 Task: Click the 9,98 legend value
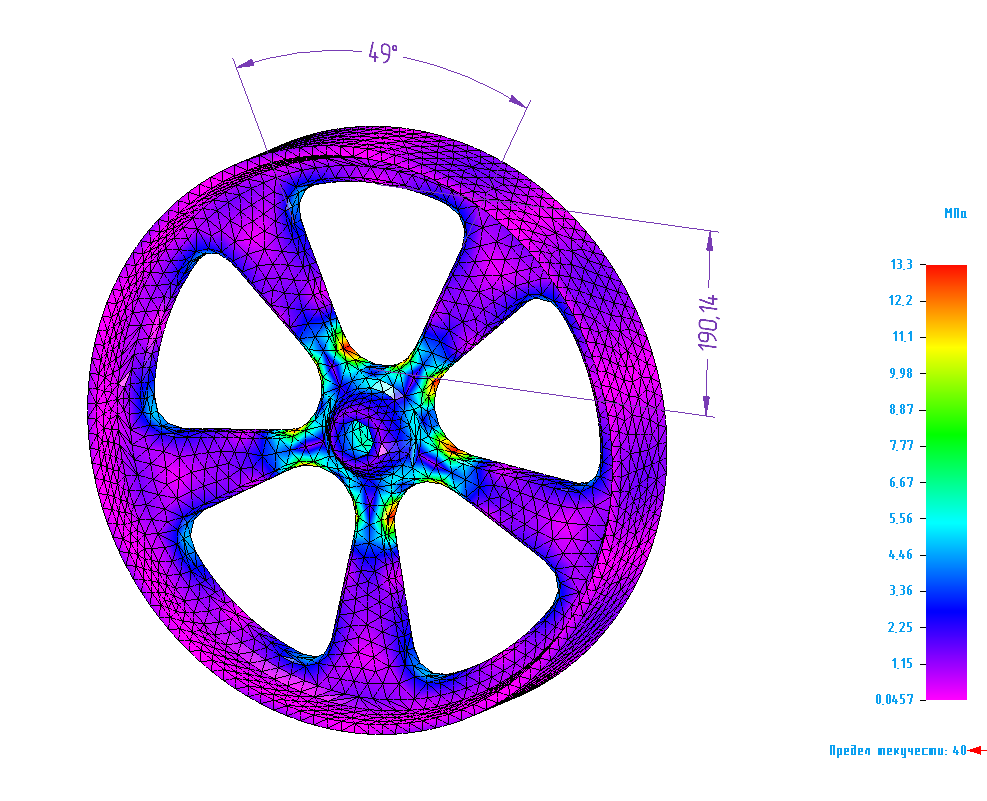[x=901, y=373]
